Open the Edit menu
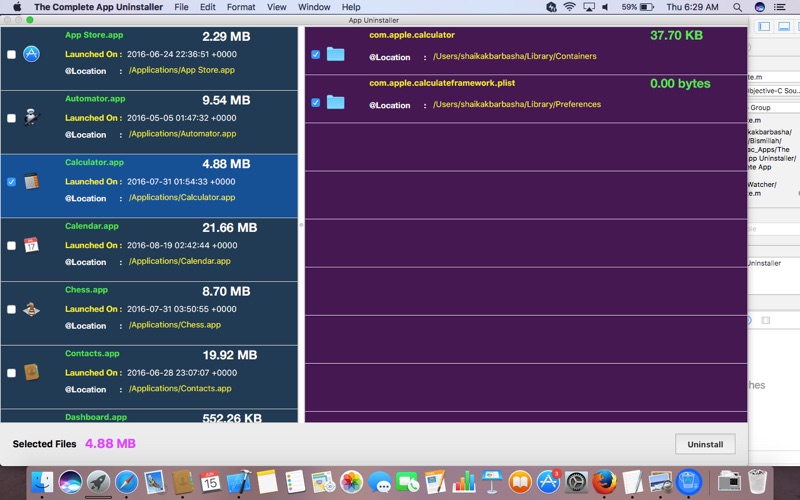 click(208, 7)
